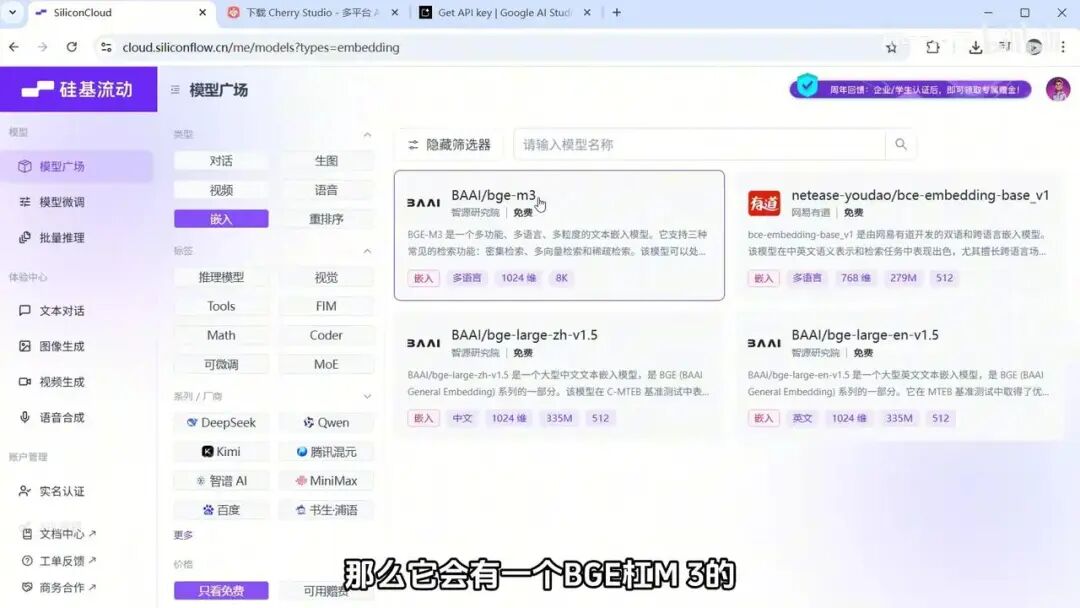Image resolution: width=1080 pixels, height=608 pixels.
Task: Open BAAI/bge-large-zh-v1.5 model card
Action: coord(559,375)
